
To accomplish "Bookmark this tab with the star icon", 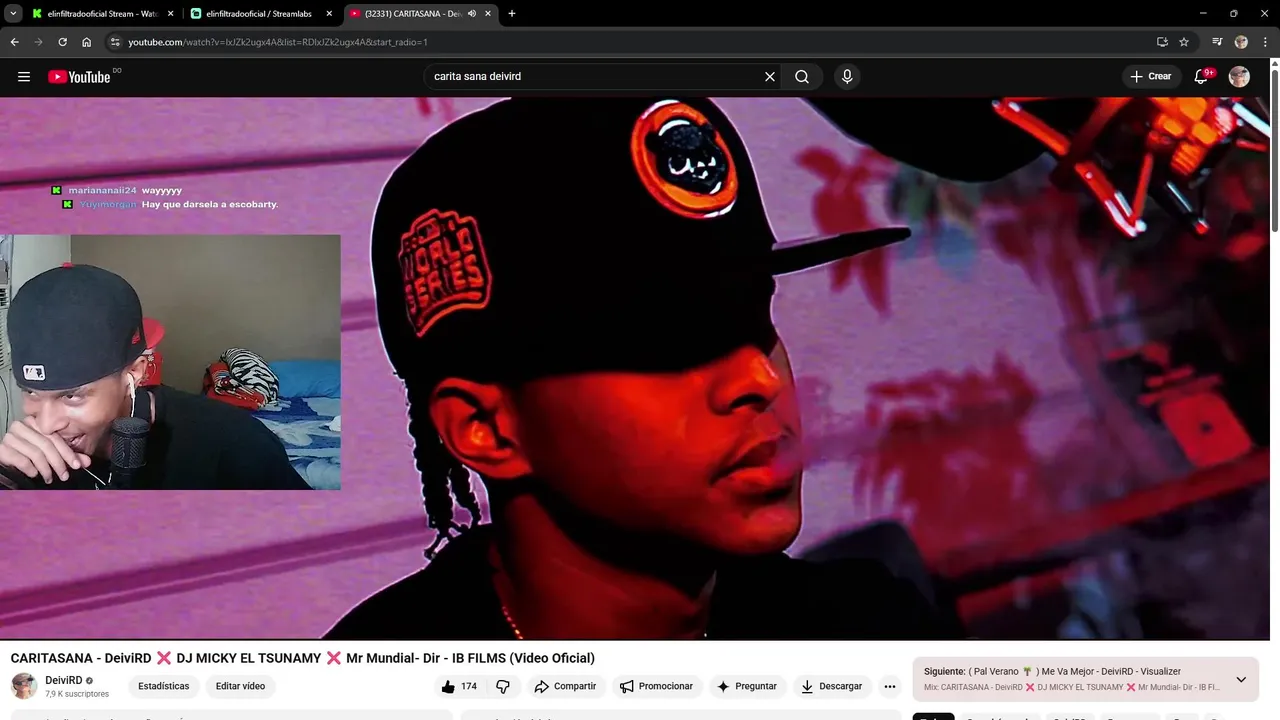I will [1184, 42].
